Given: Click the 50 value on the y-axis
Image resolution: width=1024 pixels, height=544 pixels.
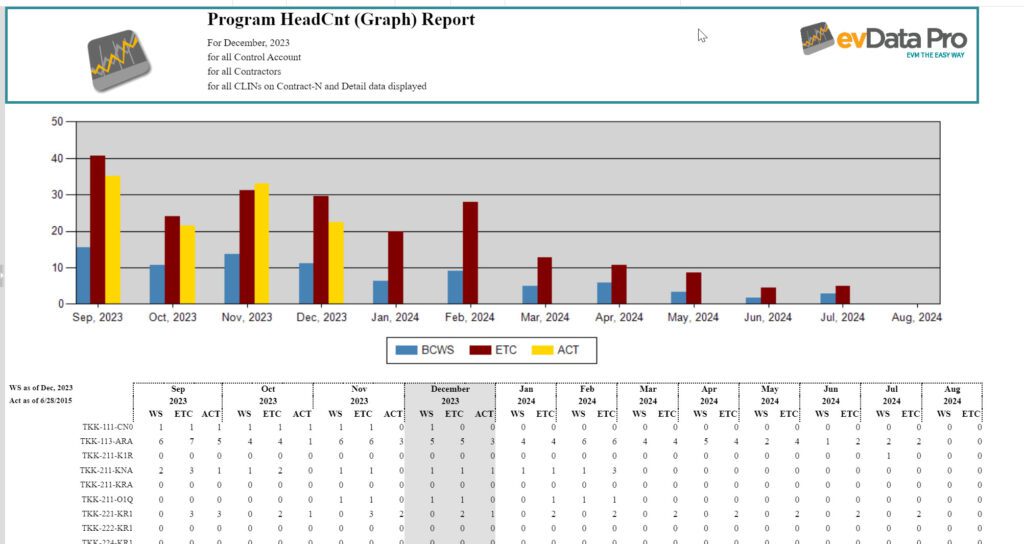Looking at the screenshot, I should (x=57, y=121).
